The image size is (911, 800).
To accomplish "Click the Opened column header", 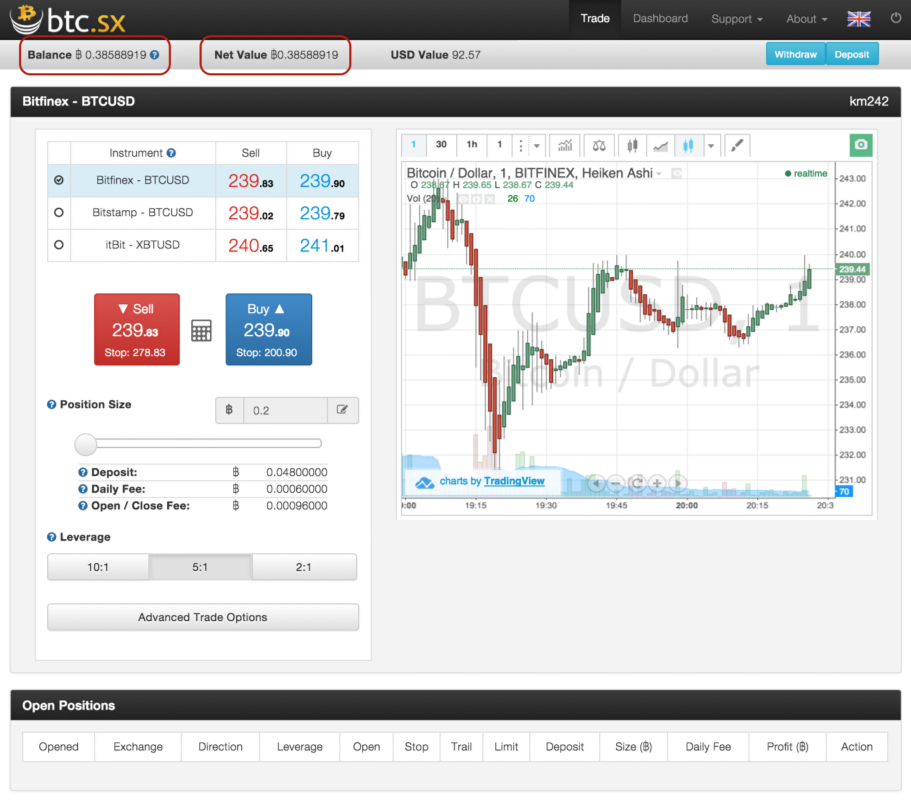I will (59, 747).
